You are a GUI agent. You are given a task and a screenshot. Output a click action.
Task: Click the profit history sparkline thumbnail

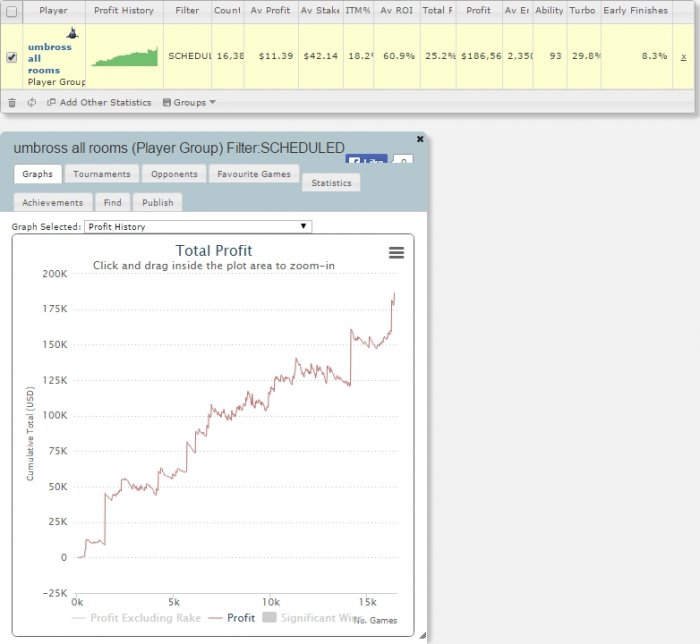pyautogui.click(x=125, y=57)
